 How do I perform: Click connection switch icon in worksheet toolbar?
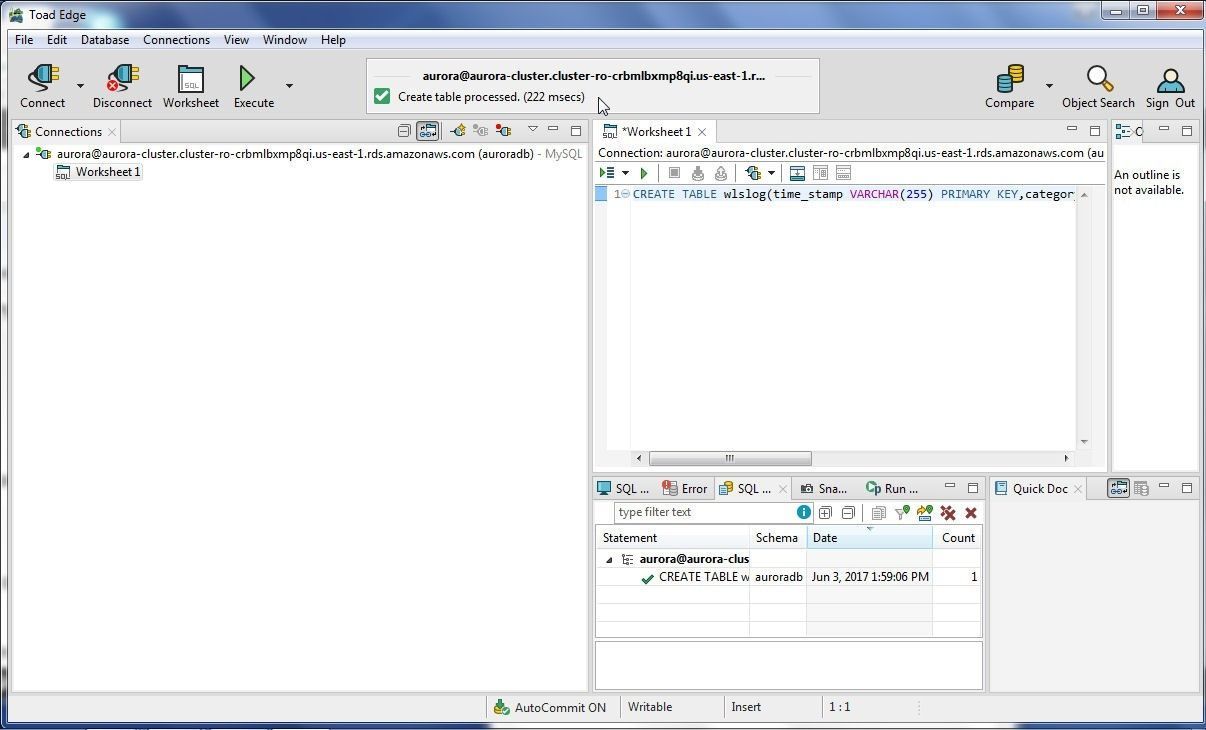753,173
